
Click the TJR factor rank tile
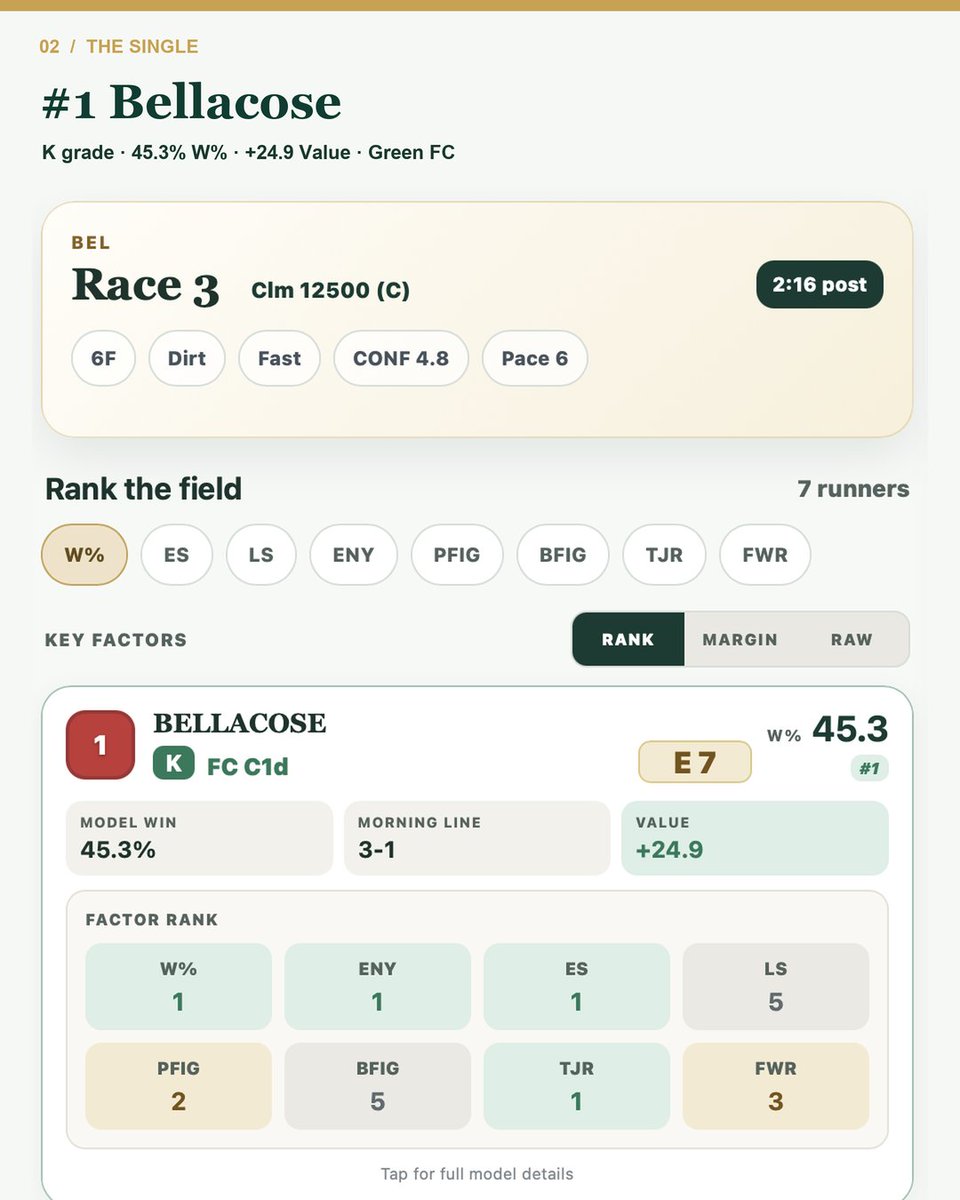coord(576,1086)
